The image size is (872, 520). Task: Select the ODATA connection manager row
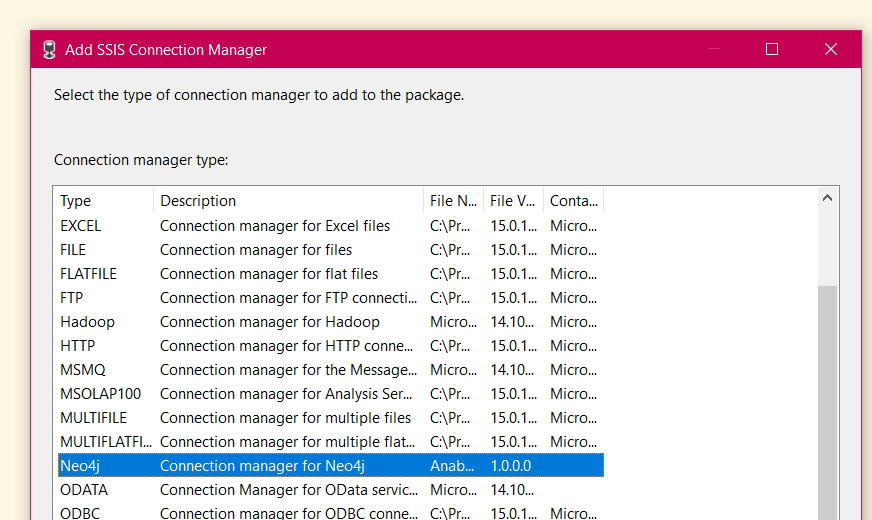(x=331, y=489)
